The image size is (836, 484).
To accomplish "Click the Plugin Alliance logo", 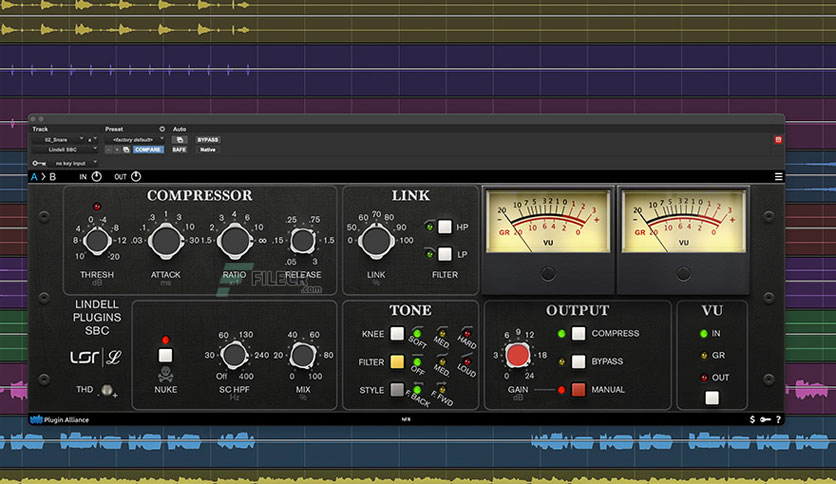I will [x=60, y=419].
